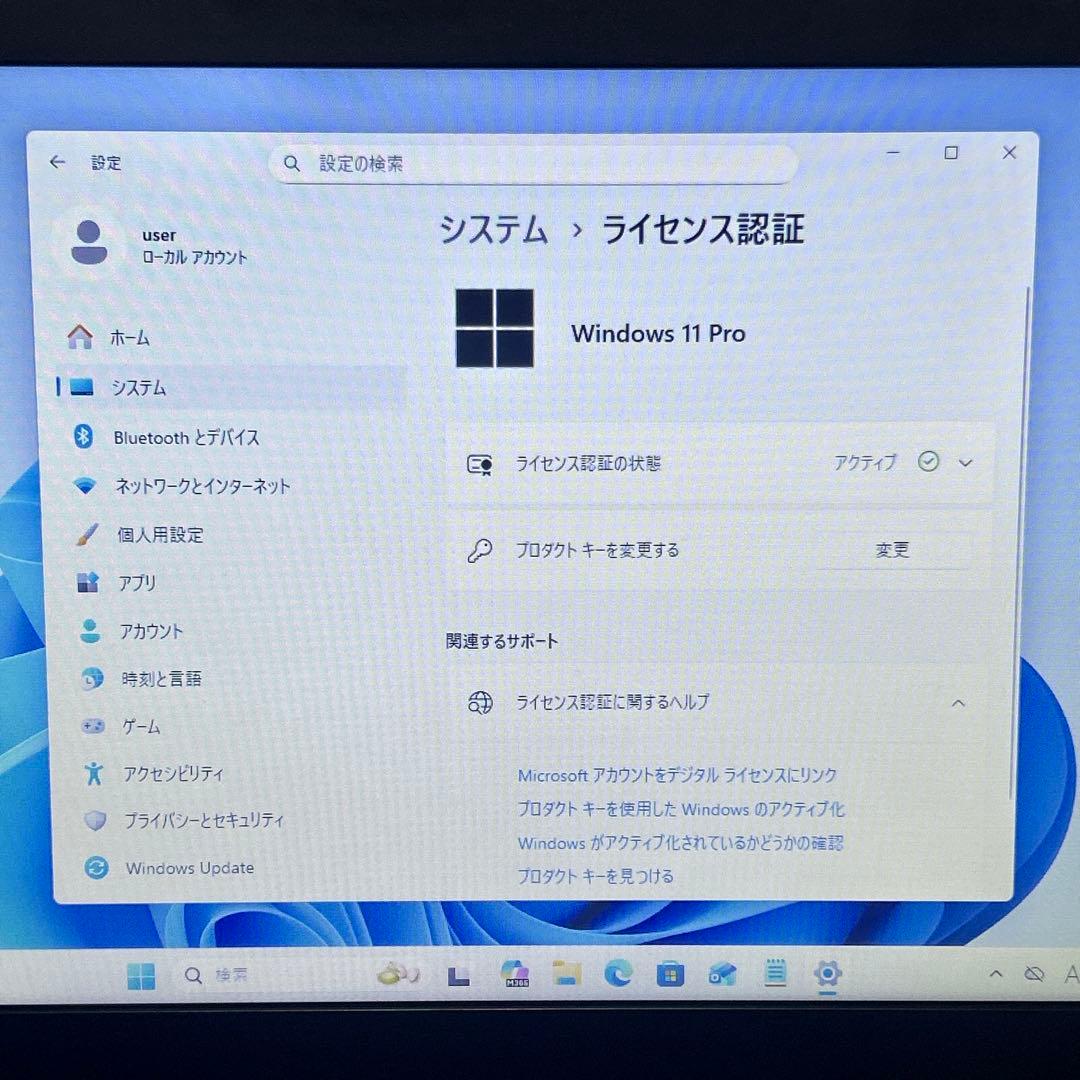Open Task View from the taskbar
1080x1080 pixels.
pyautogui.click(x=459, y=976)
